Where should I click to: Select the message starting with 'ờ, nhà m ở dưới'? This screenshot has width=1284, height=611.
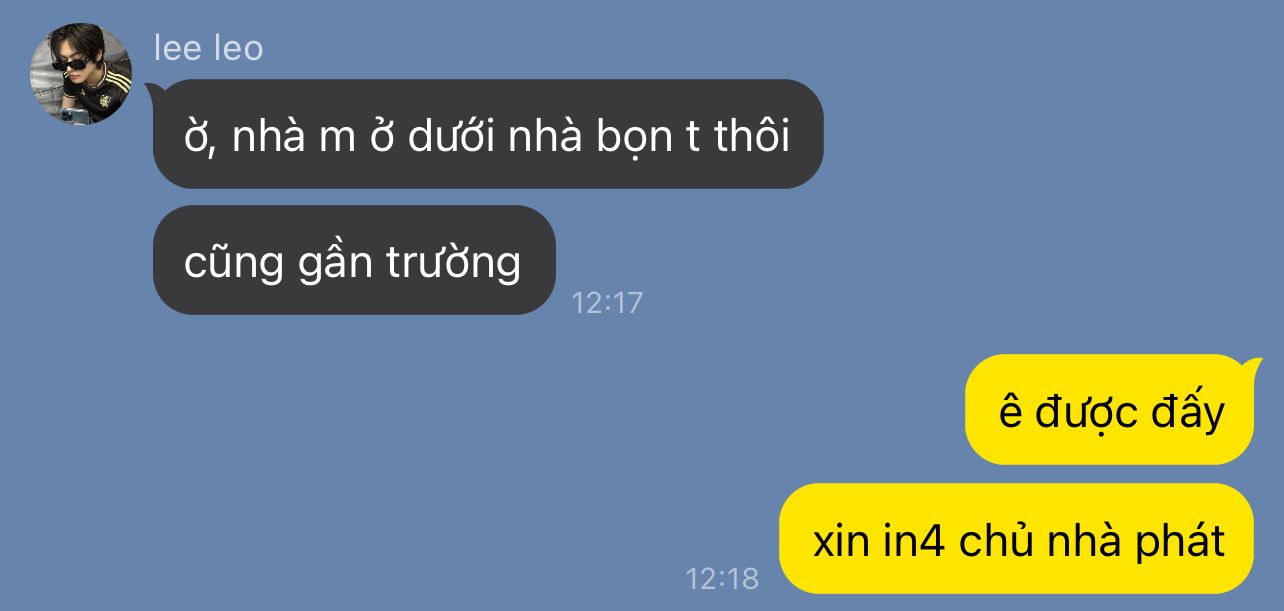tap(488, 134)
